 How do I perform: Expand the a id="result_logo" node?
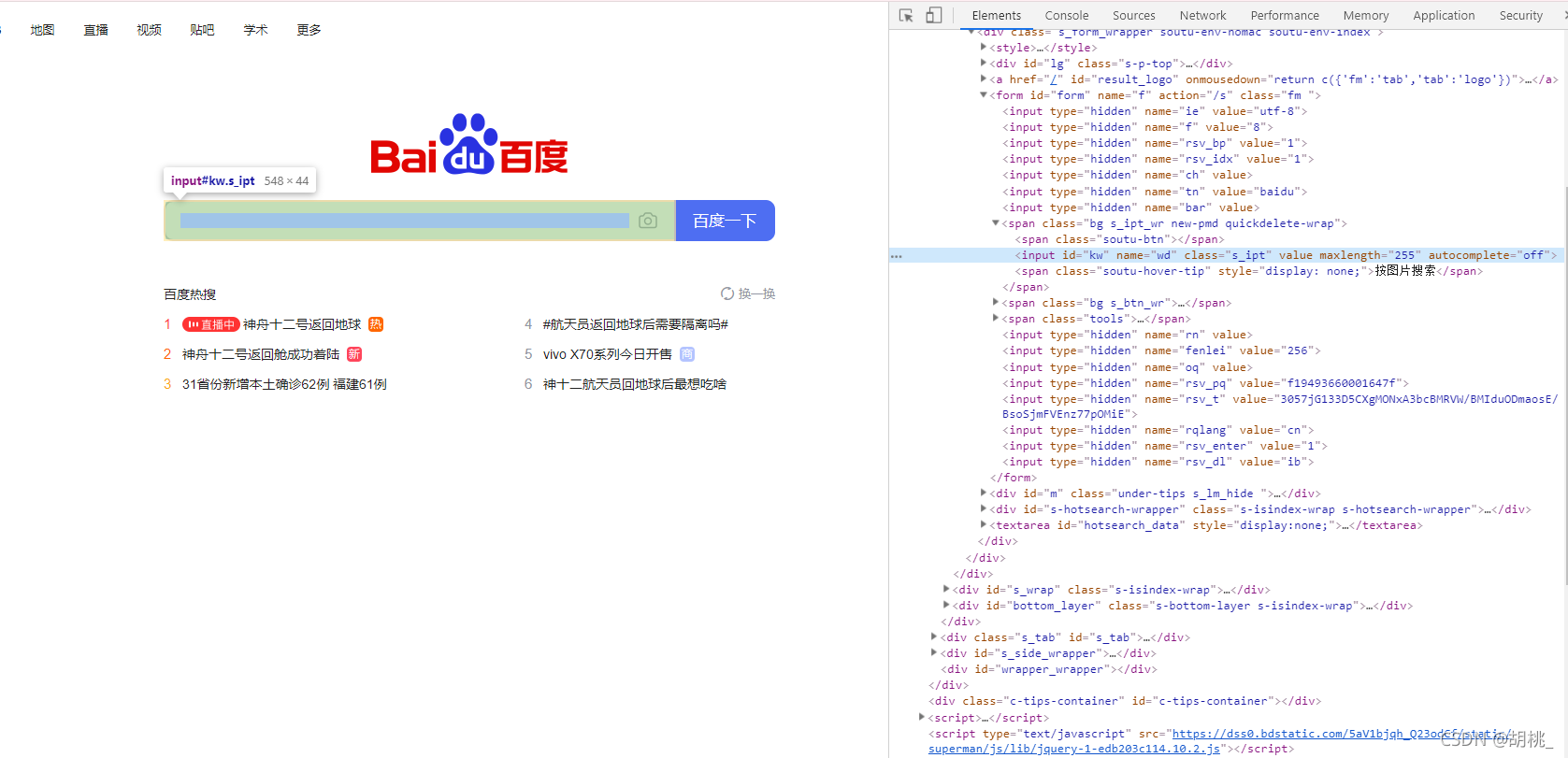pos(984,79)
